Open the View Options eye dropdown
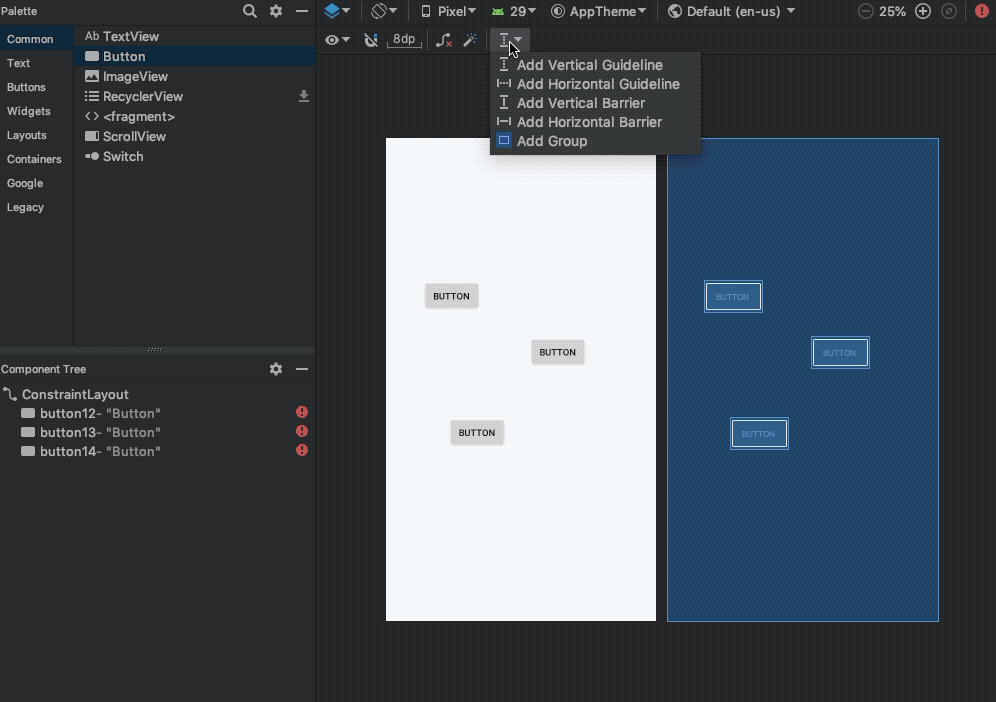Screen dimensions: 996x702 [337, 39]
